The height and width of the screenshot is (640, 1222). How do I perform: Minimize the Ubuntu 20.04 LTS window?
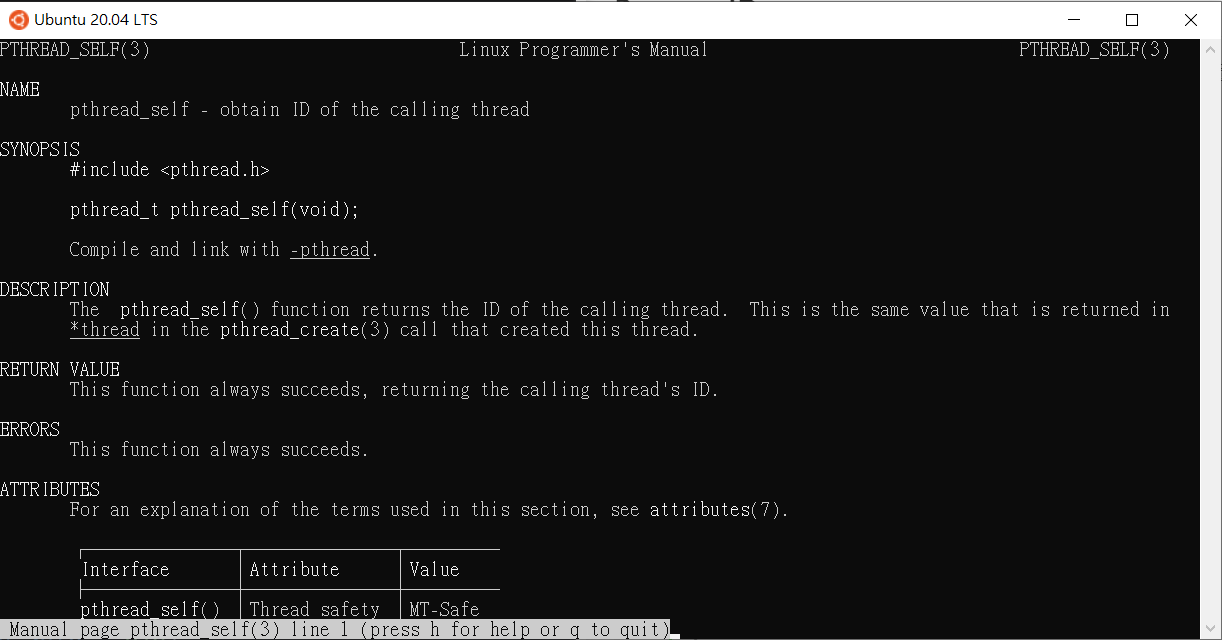1074,19
